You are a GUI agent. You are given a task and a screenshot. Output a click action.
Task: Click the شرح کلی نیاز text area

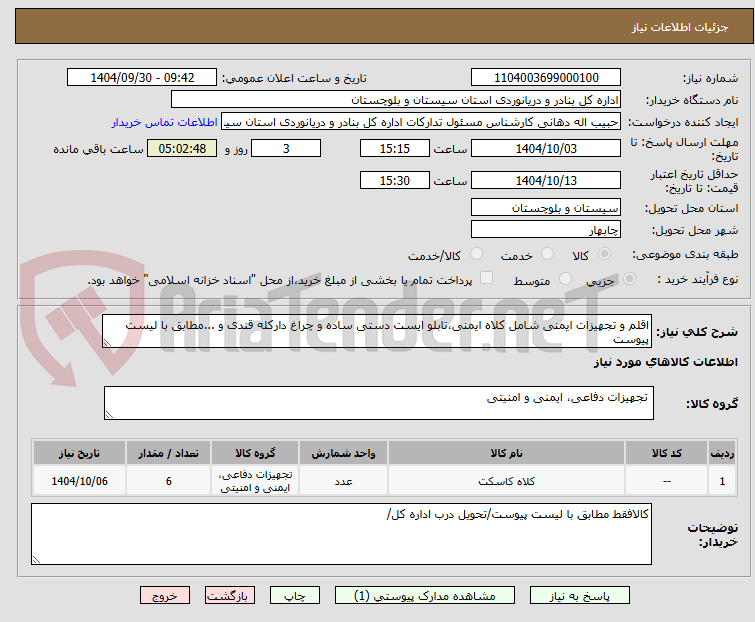[x=377, y=331]
